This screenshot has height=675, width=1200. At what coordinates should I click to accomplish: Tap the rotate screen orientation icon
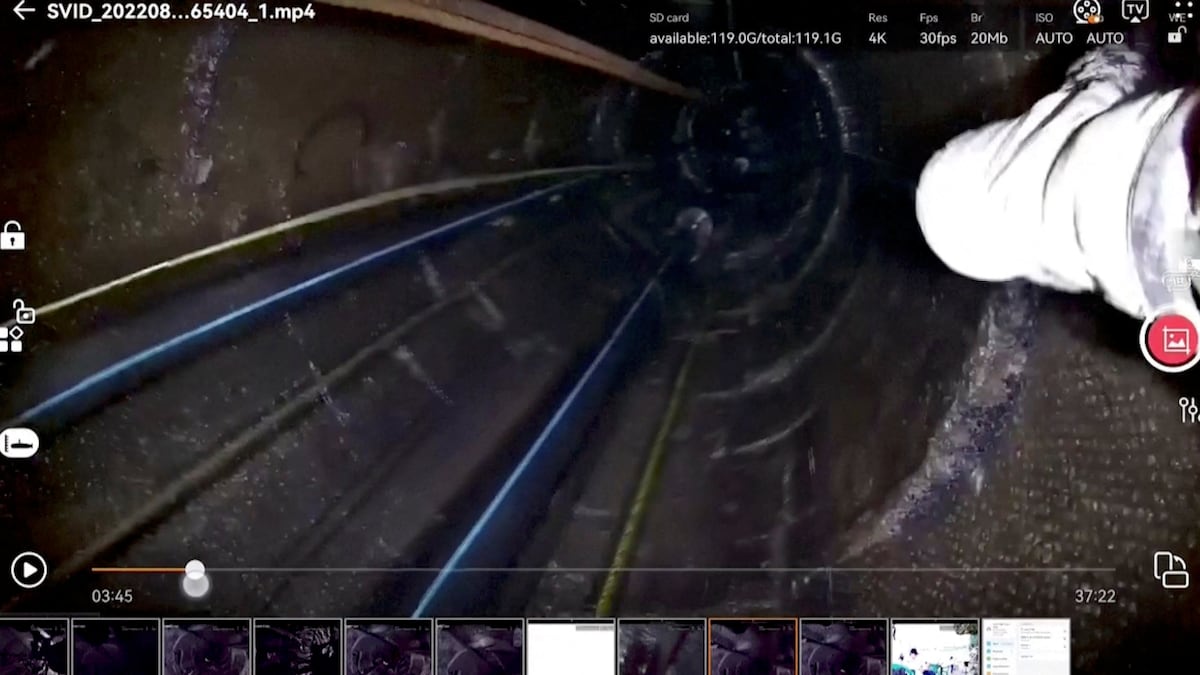coord(1170,569)
